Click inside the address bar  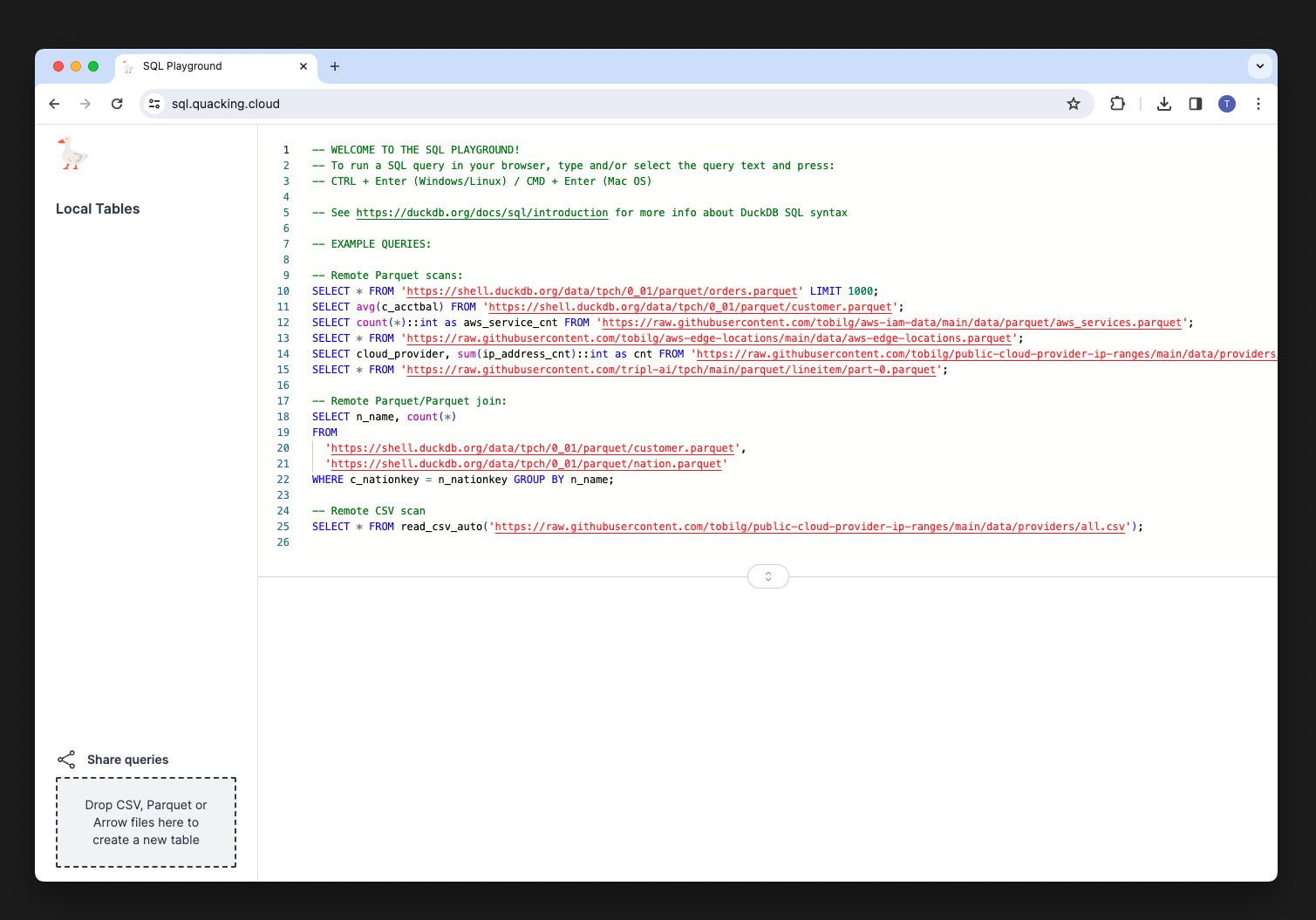[x=523, y=104]
